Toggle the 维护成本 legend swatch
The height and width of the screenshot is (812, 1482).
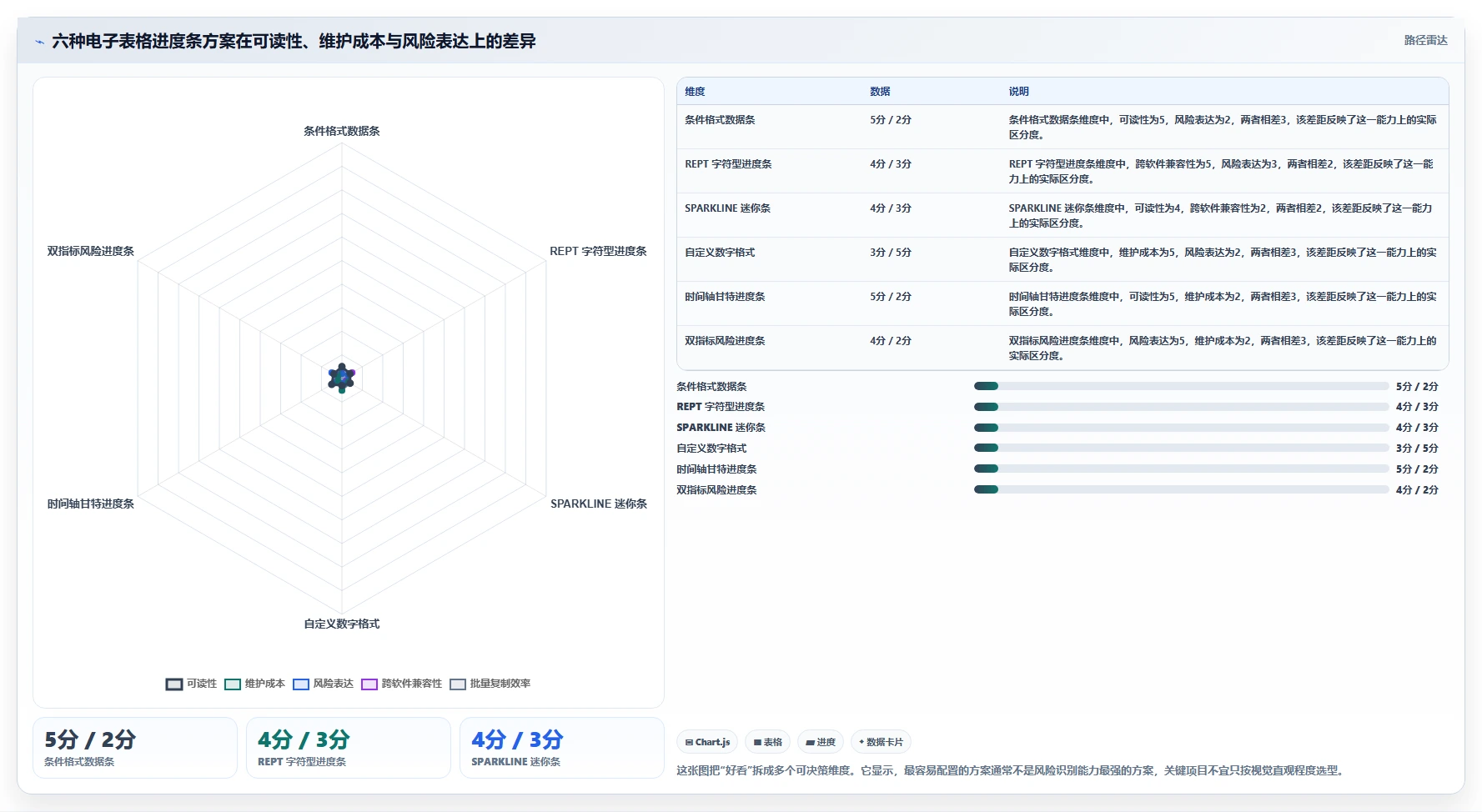click(233, 684)
